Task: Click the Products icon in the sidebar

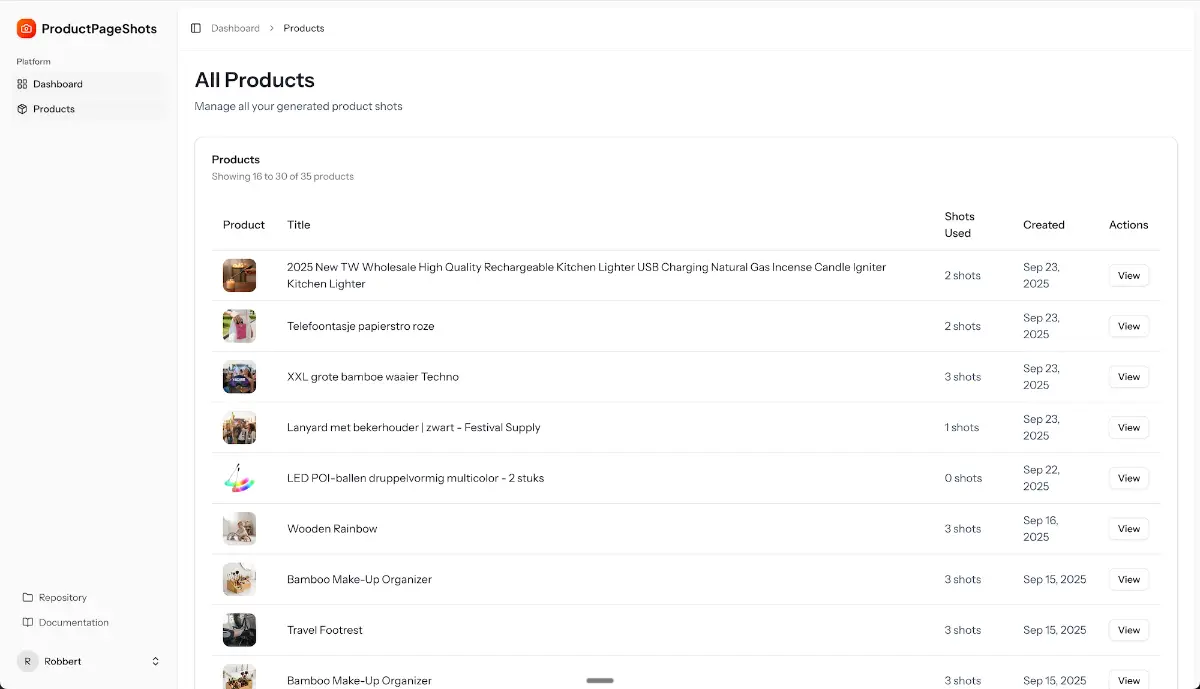Action: click(x=22, y=109)
